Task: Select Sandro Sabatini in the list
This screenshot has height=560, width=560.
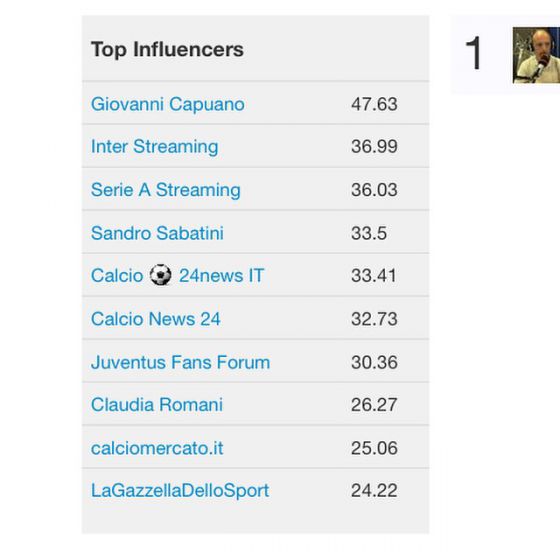Action: 157,233
